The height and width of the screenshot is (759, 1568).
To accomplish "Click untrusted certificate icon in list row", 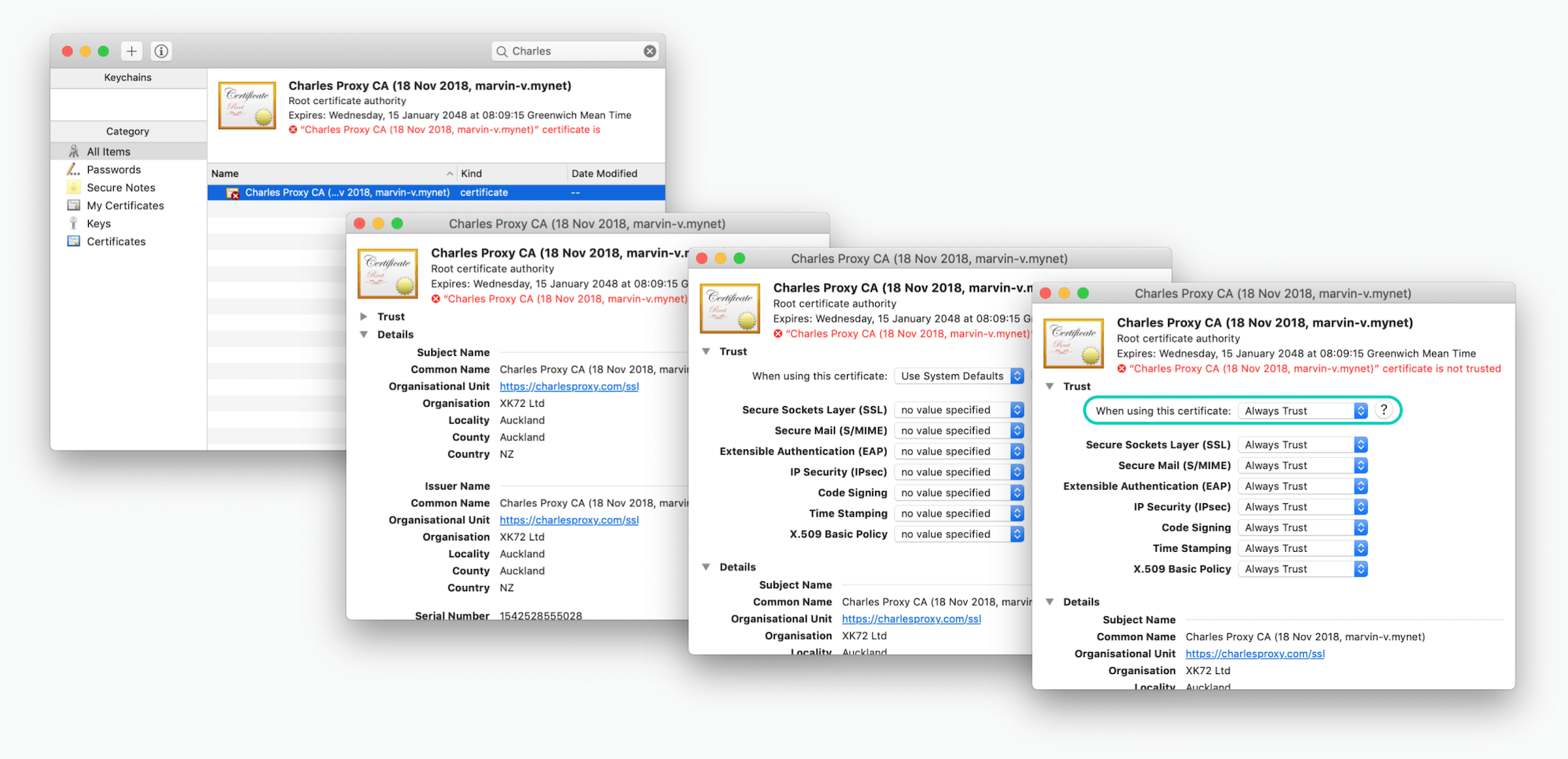I will click(233, 193).
